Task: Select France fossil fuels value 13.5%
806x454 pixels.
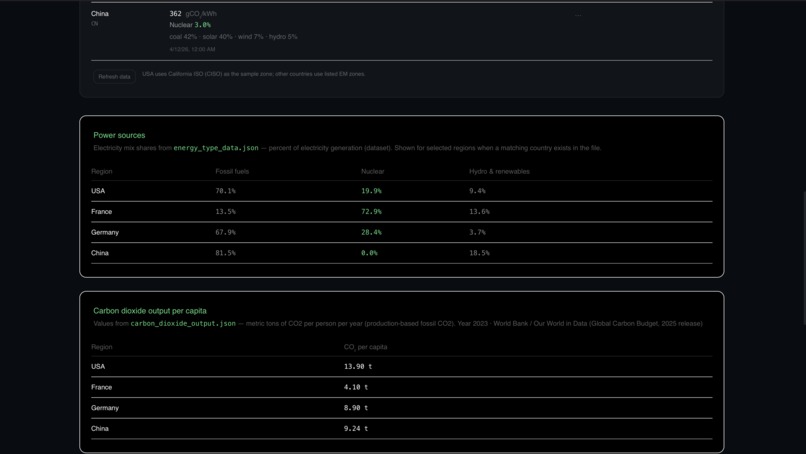Action: pyautogui.click(x=225, y=212)
